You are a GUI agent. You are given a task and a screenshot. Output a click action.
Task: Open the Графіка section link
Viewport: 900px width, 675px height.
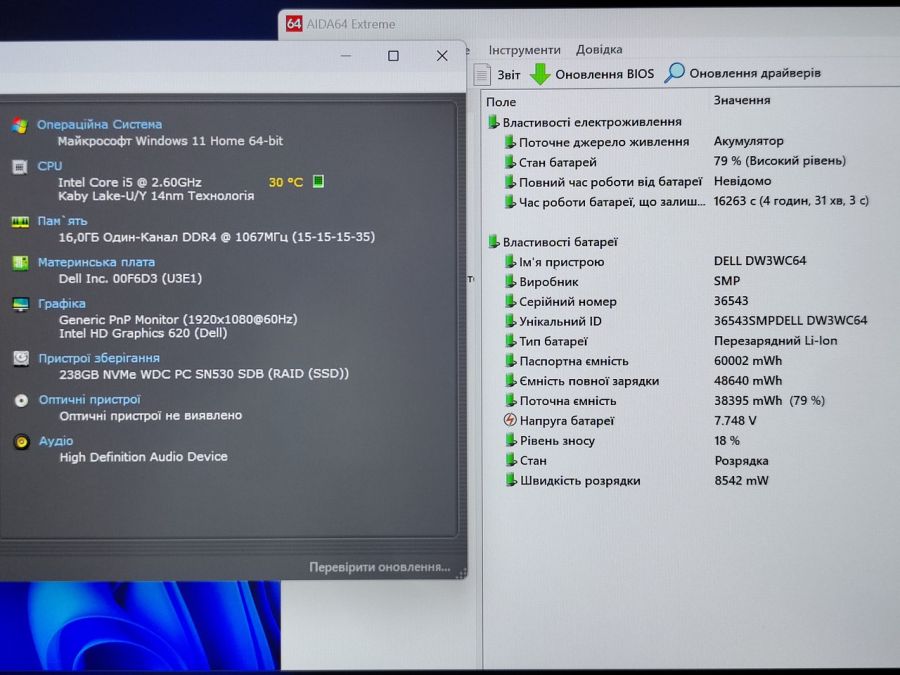click(x=61, y=304)
